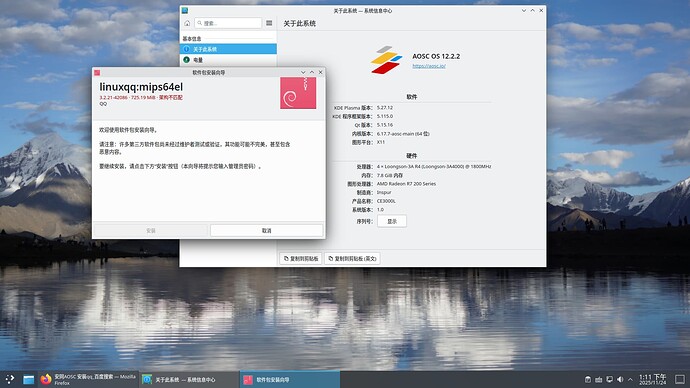The image size is (690, 388).
Task: Switch to the Firefox taskbar window
Action: pyautogui.click(x=88, y=379)
